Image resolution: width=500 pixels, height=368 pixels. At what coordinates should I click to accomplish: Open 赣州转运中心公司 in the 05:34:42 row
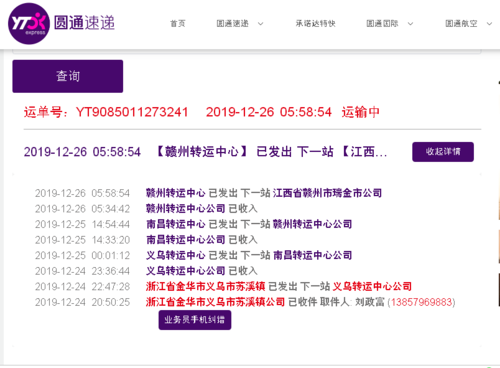pos(186,209)
